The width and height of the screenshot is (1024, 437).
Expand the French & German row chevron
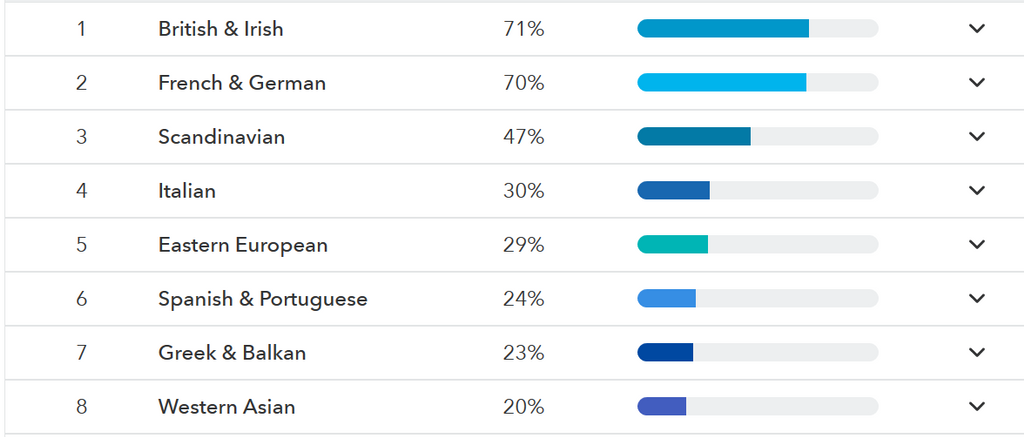977,83
